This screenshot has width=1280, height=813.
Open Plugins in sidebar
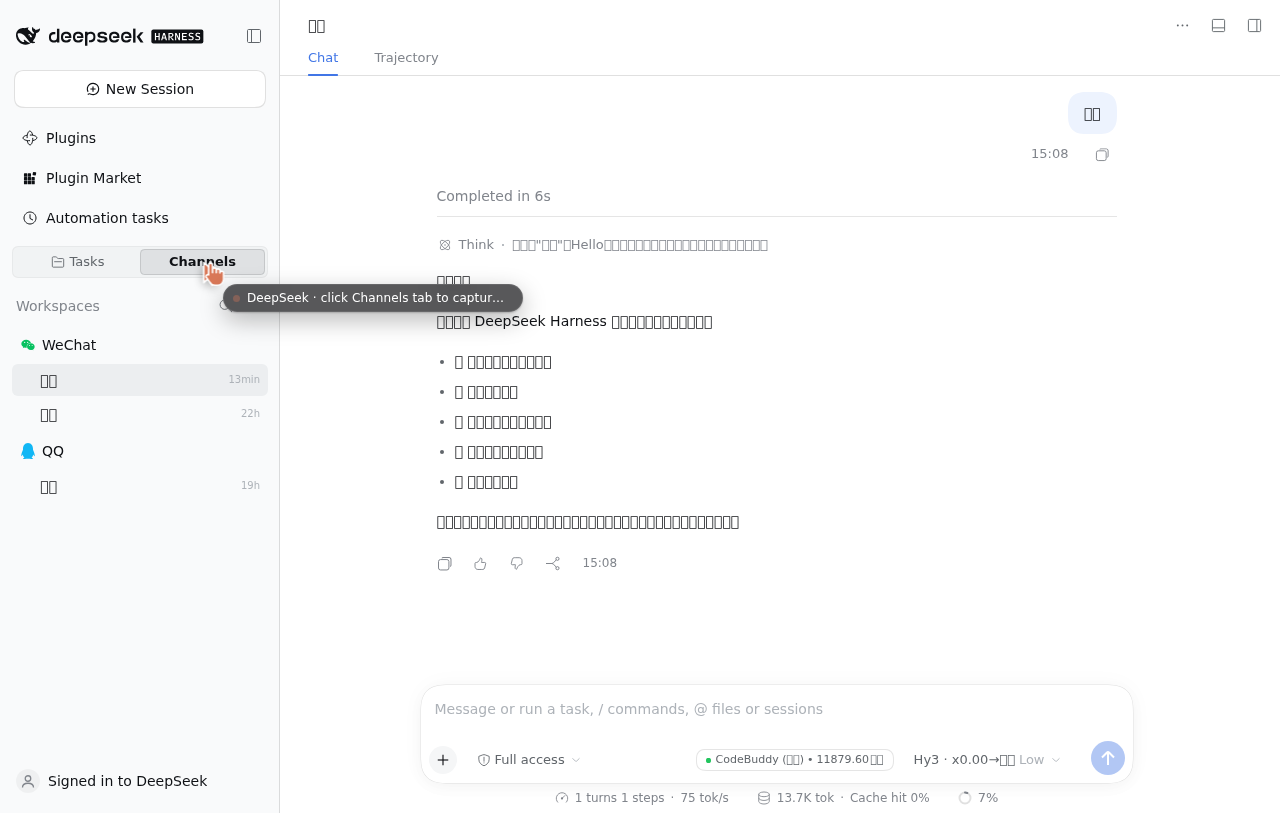[140, 138]
